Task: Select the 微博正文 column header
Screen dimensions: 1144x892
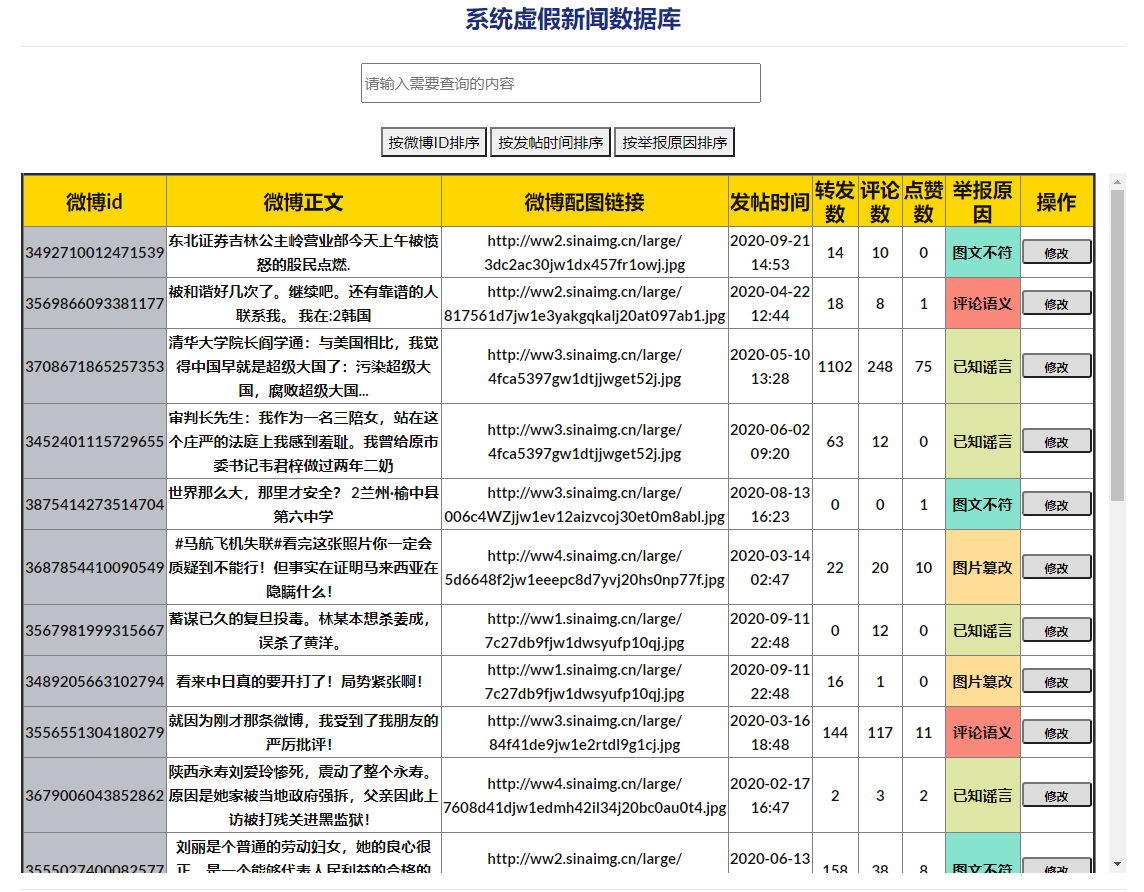Action: (304, 202)
